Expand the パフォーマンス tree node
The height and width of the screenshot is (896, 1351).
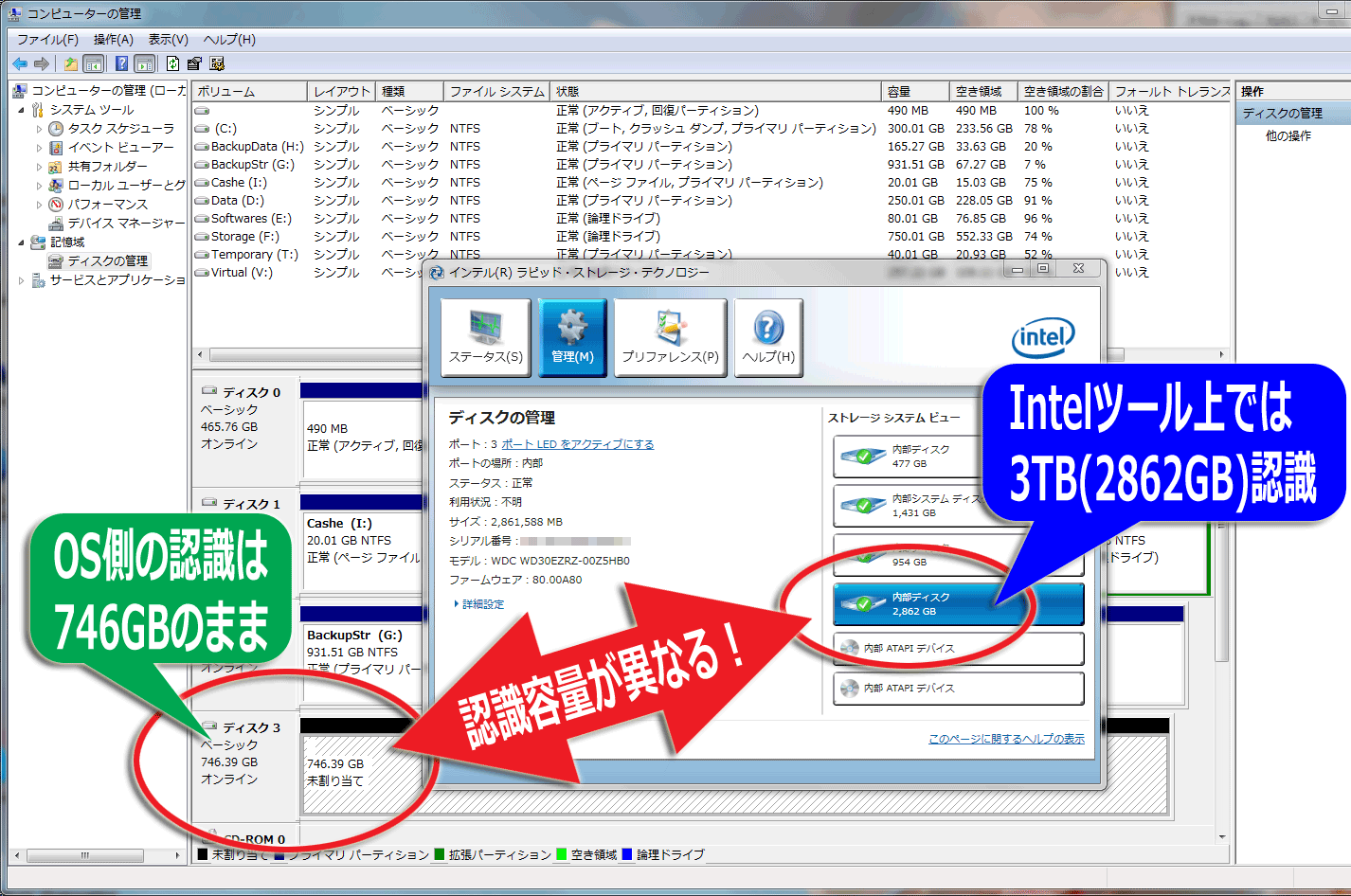[39, 205]
